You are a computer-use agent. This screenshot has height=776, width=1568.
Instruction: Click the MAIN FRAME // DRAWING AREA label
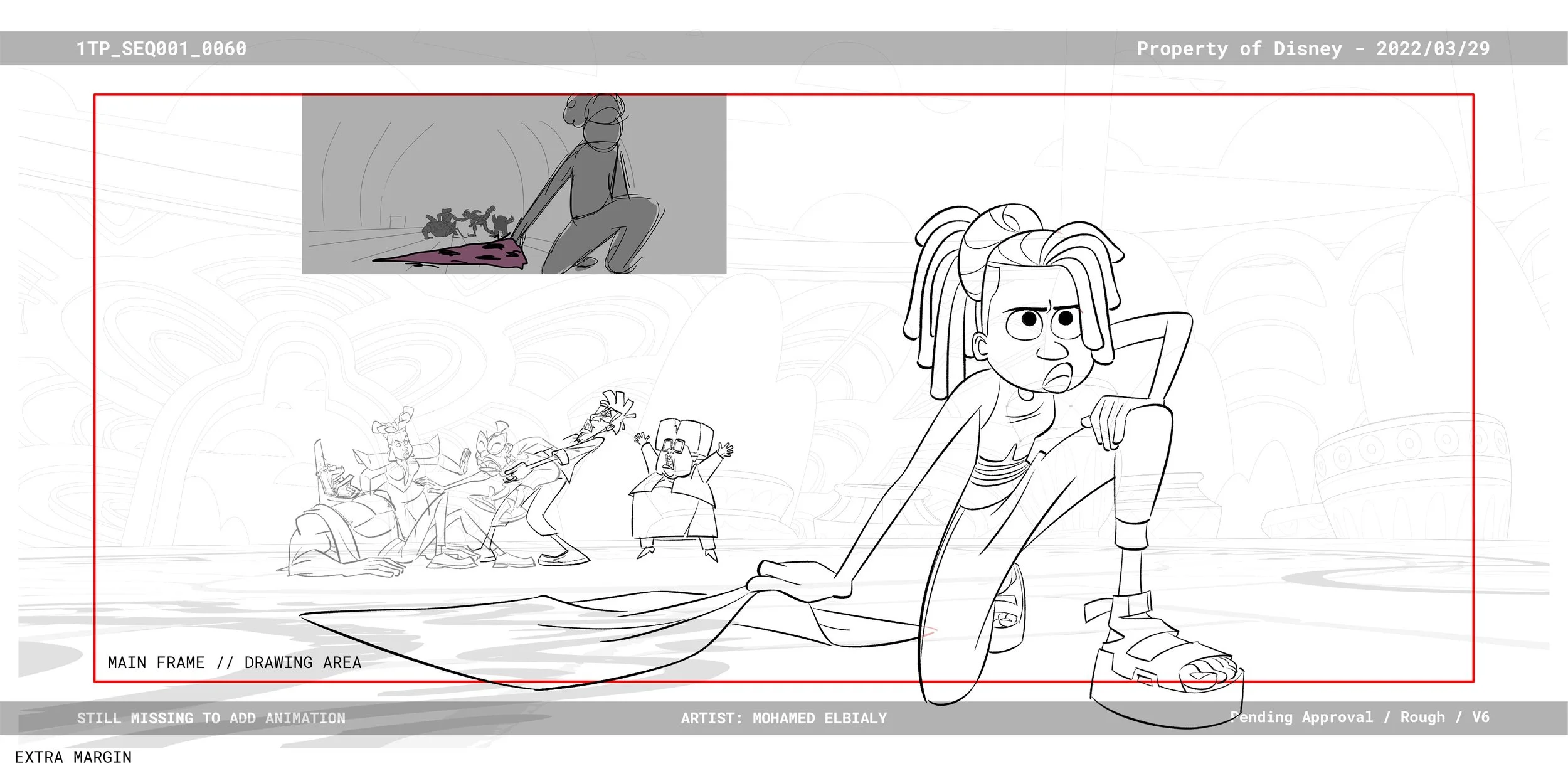235,663
